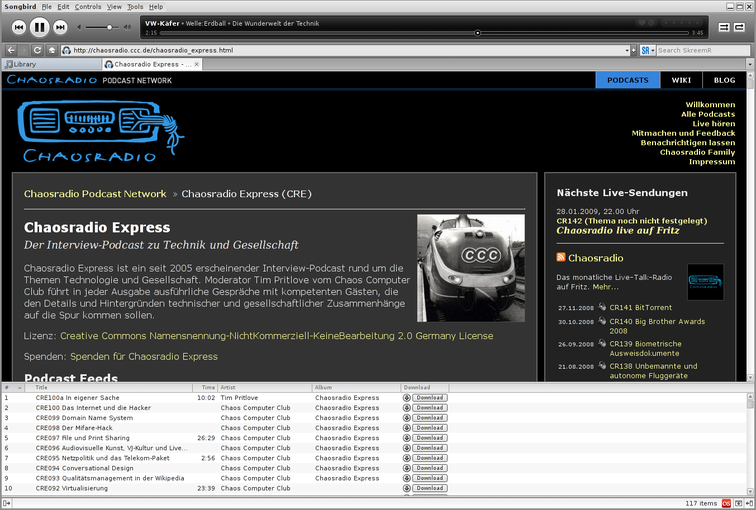Viewport: 756px width, 510px height.
Task: Ban this track with the circle icon
Action: 651,23
